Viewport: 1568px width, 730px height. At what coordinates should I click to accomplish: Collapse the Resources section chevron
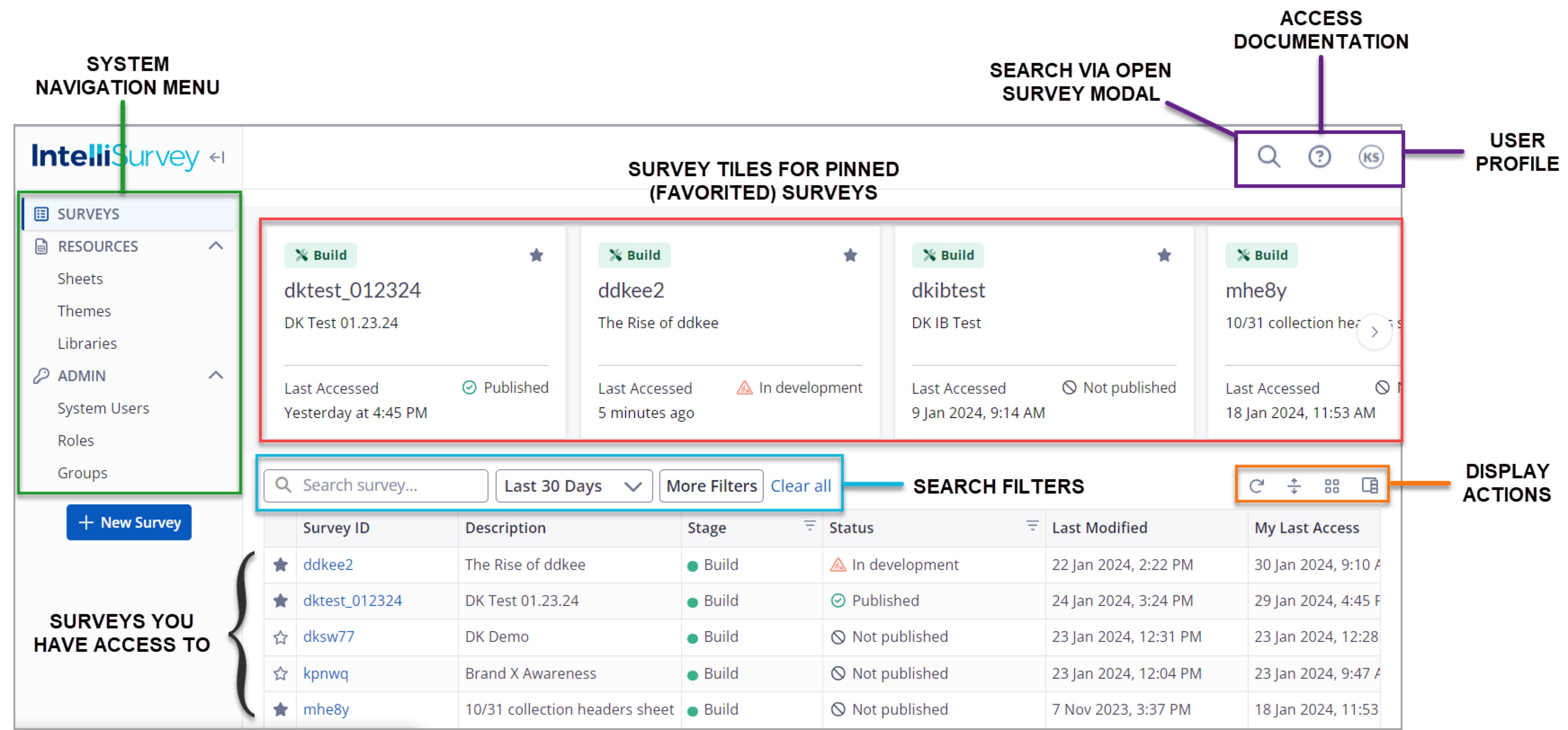[216, 246]
